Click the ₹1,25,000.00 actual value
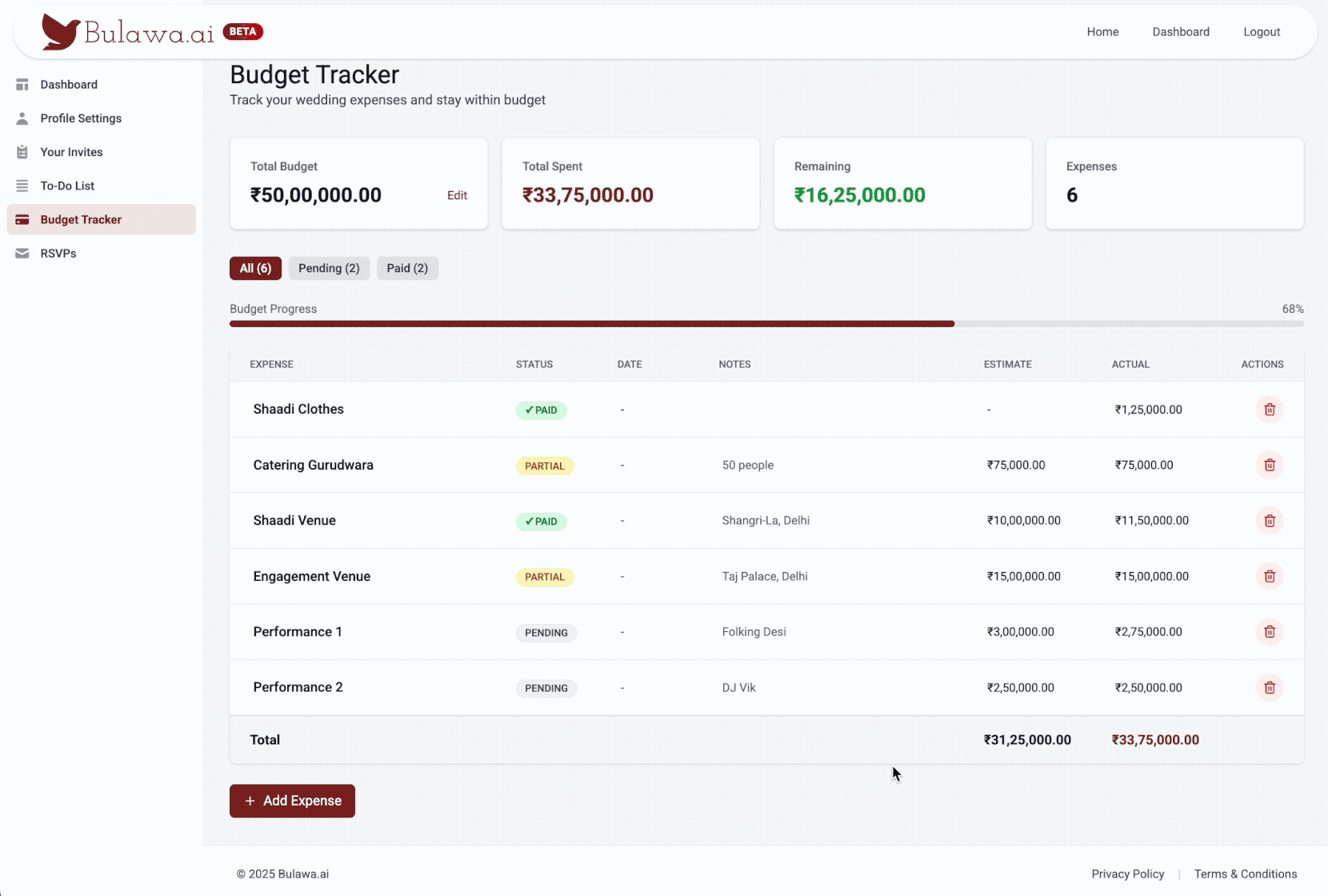1328x896 pixels. 1148,410
